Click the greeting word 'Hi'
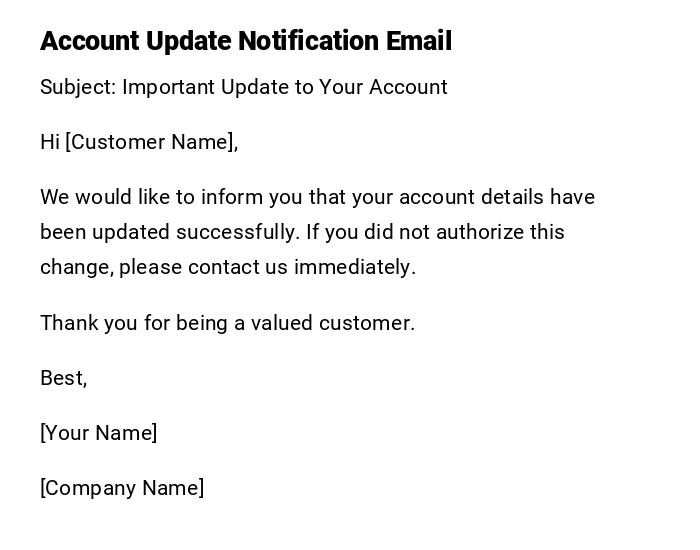 [x=50, y=142]
